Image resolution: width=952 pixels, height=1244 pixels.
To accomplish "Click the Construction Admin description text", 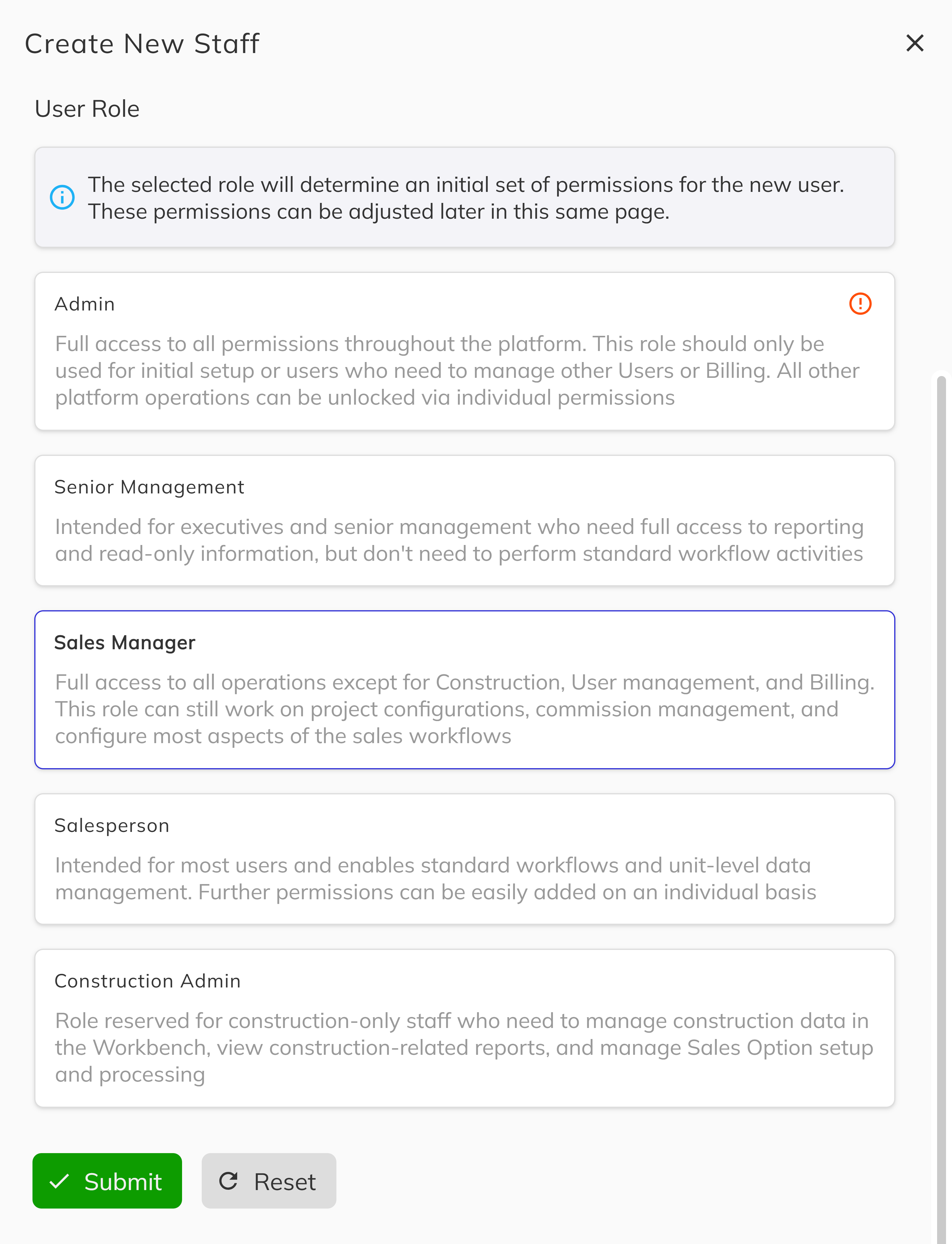I will (465, 1047).
